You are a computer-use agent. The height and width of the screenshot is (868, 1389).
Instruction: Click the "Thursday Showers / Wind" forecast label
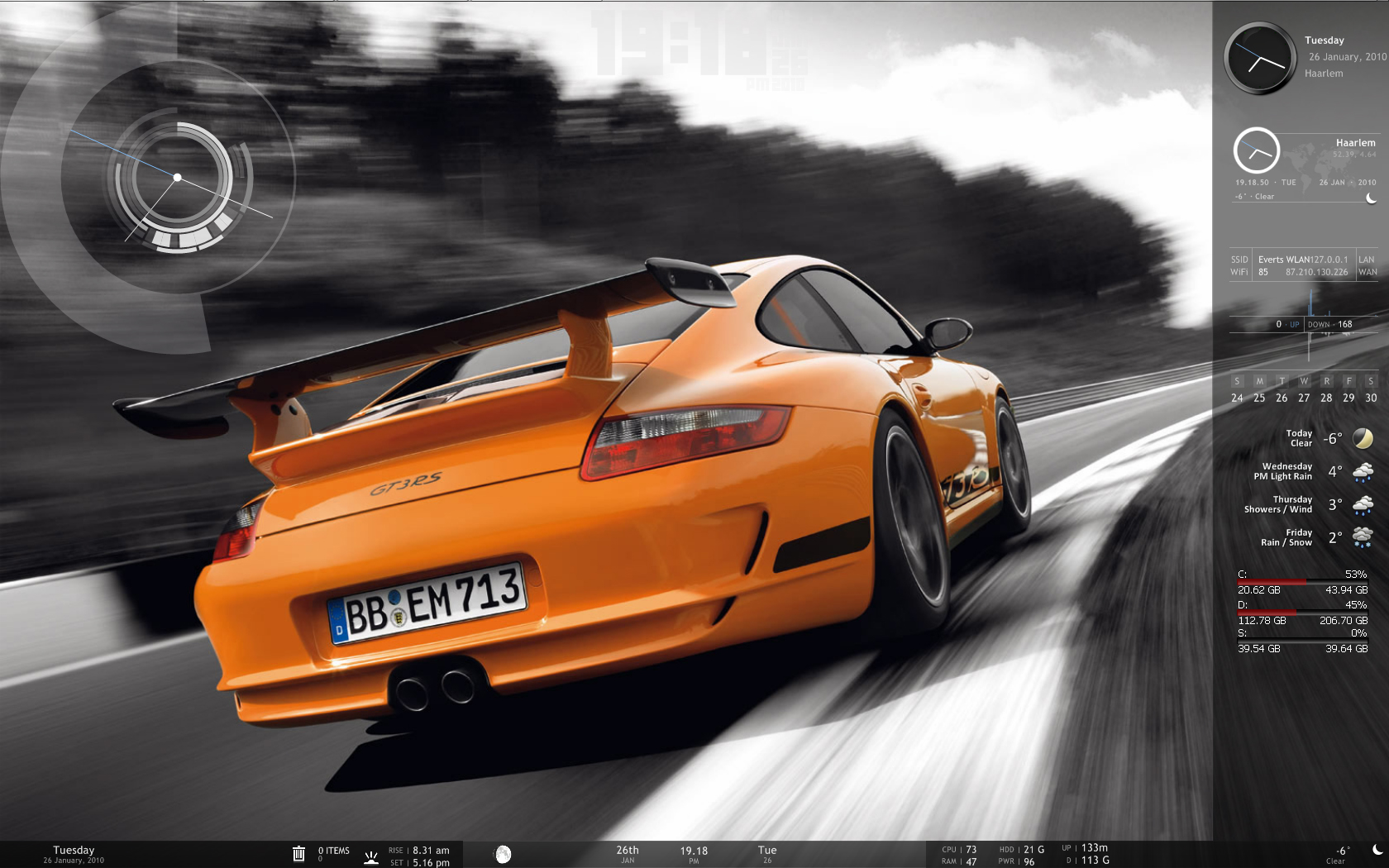[x=1278, y=504]
